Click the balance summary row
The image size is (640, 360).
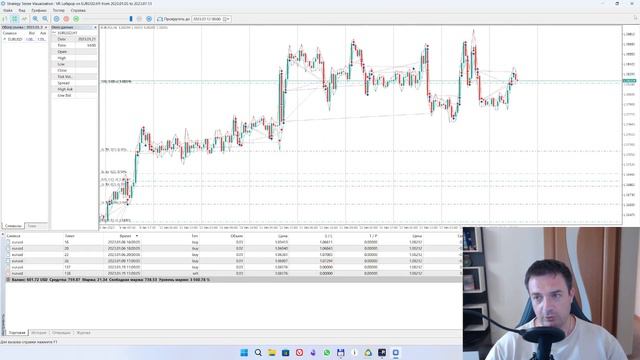coord(233,280)
